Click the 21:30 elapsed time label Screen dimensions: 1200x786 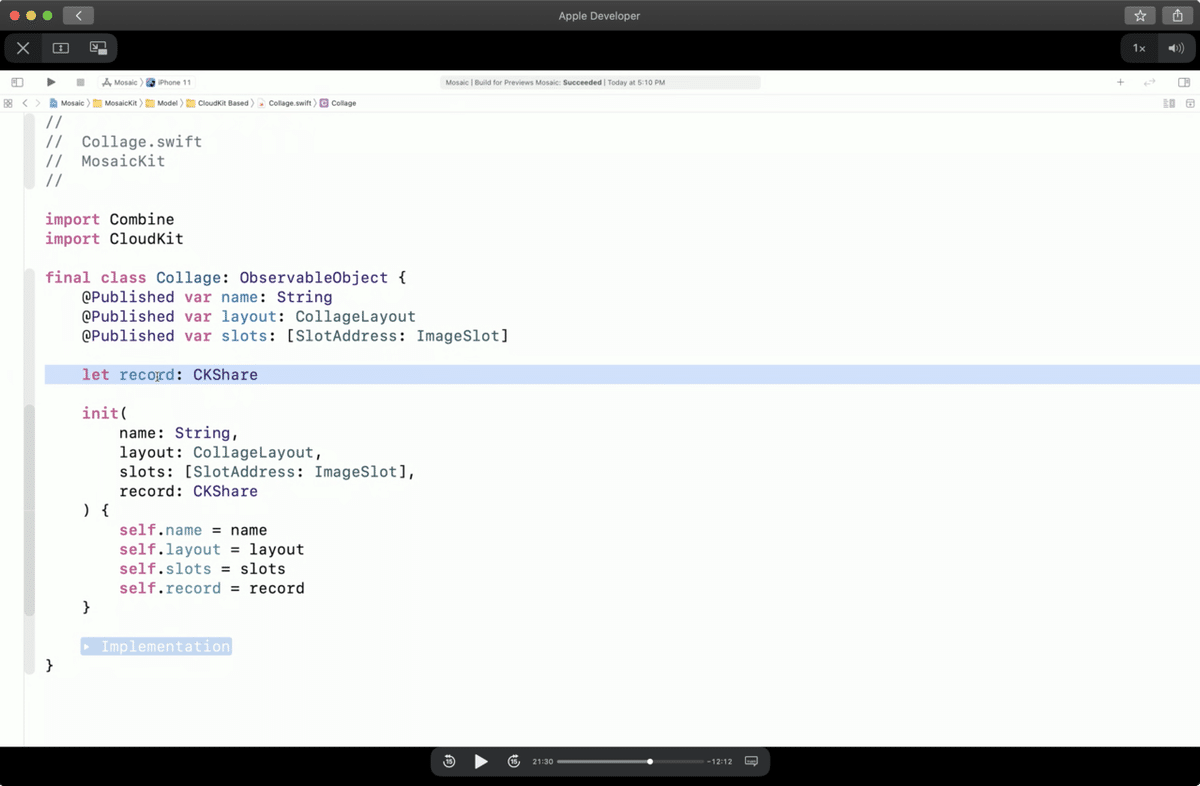click(543, 761)
